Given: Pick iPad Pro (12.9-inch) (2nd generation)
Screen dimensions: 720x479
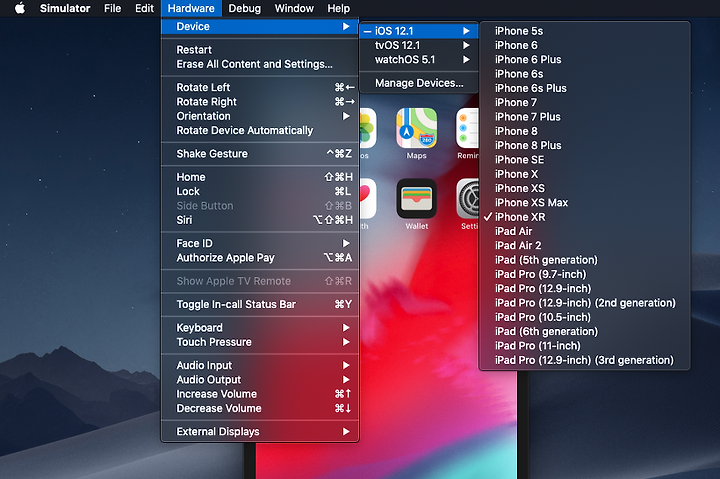Looking at the screenshot, I should coord(585,303).
